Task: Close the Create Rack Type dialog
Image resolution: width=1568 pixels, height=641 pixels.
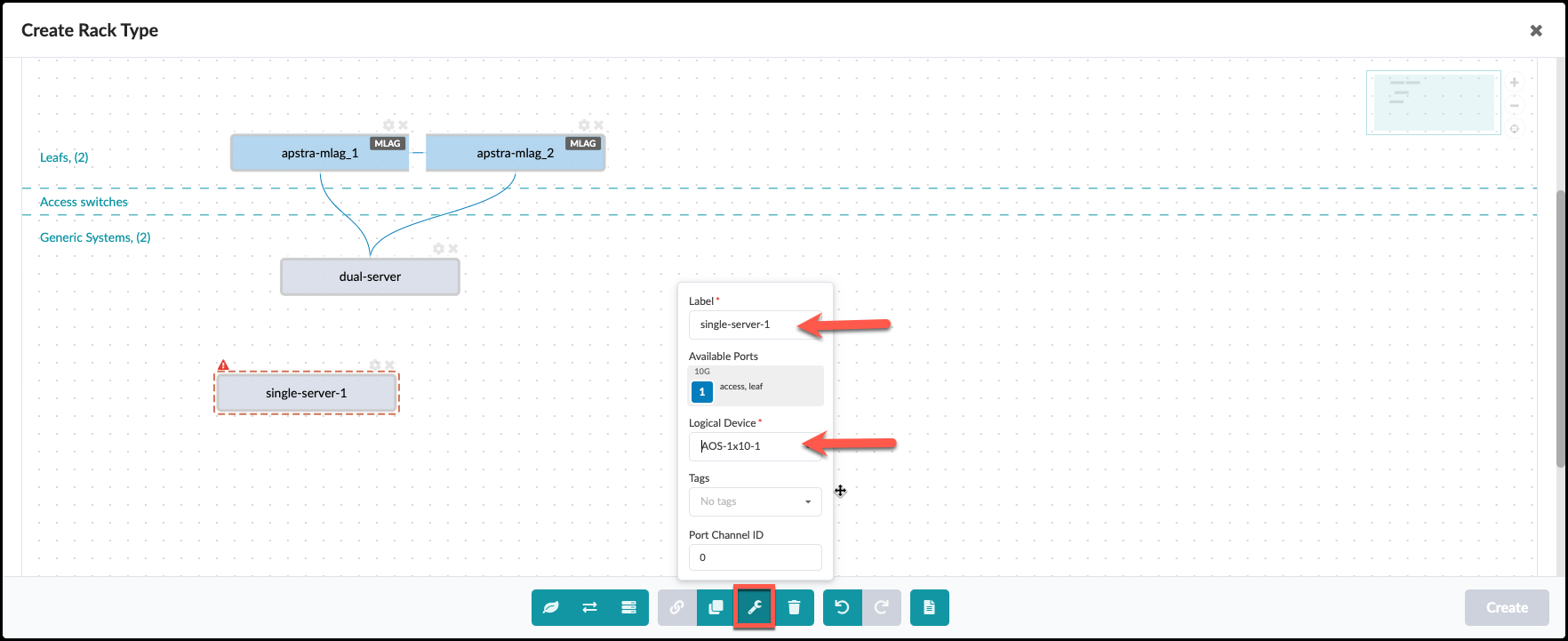Action: (1536, 30)
